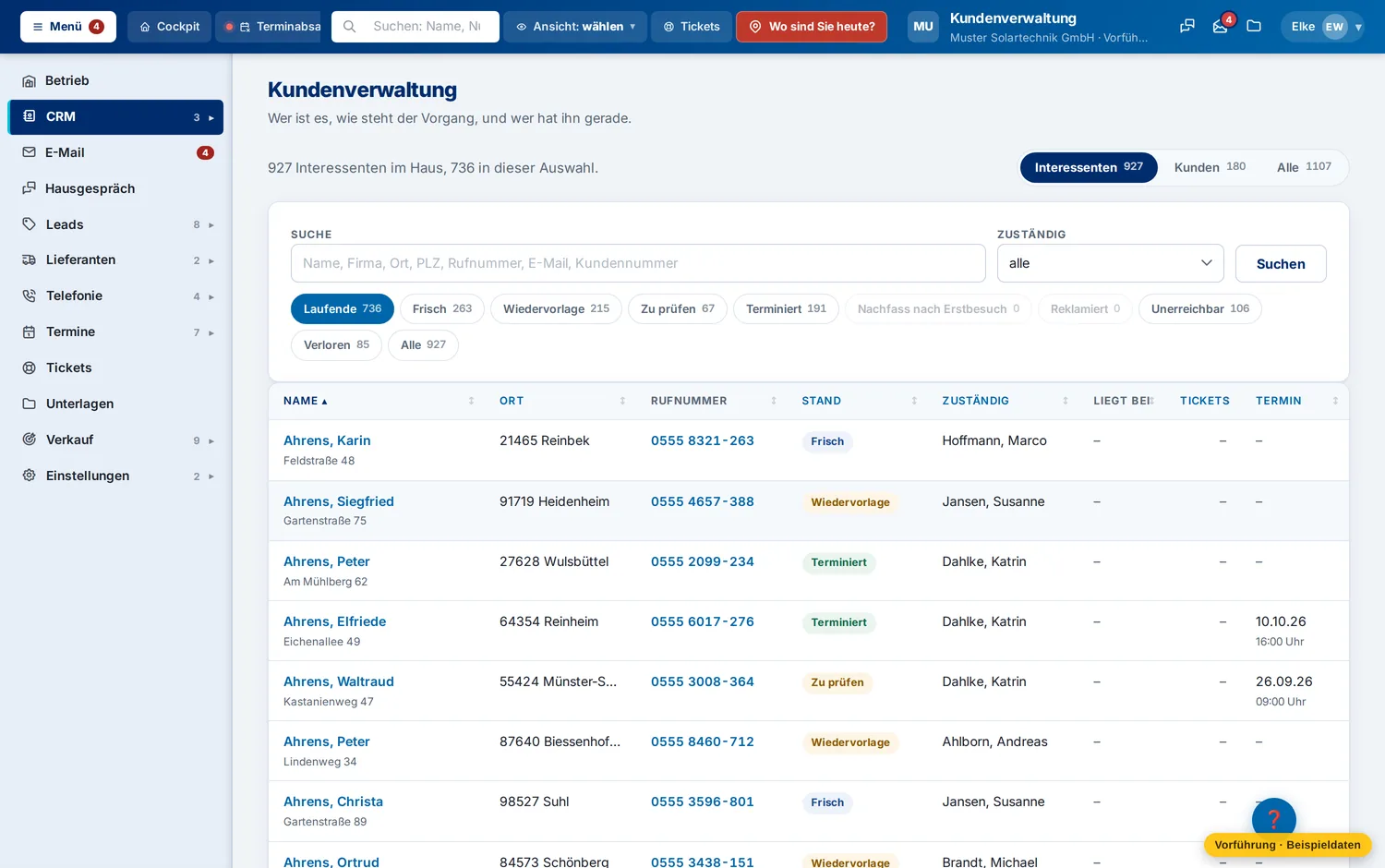Call the number 0555 3008-364
The image size is (1385, 868).
coord(703,681)
